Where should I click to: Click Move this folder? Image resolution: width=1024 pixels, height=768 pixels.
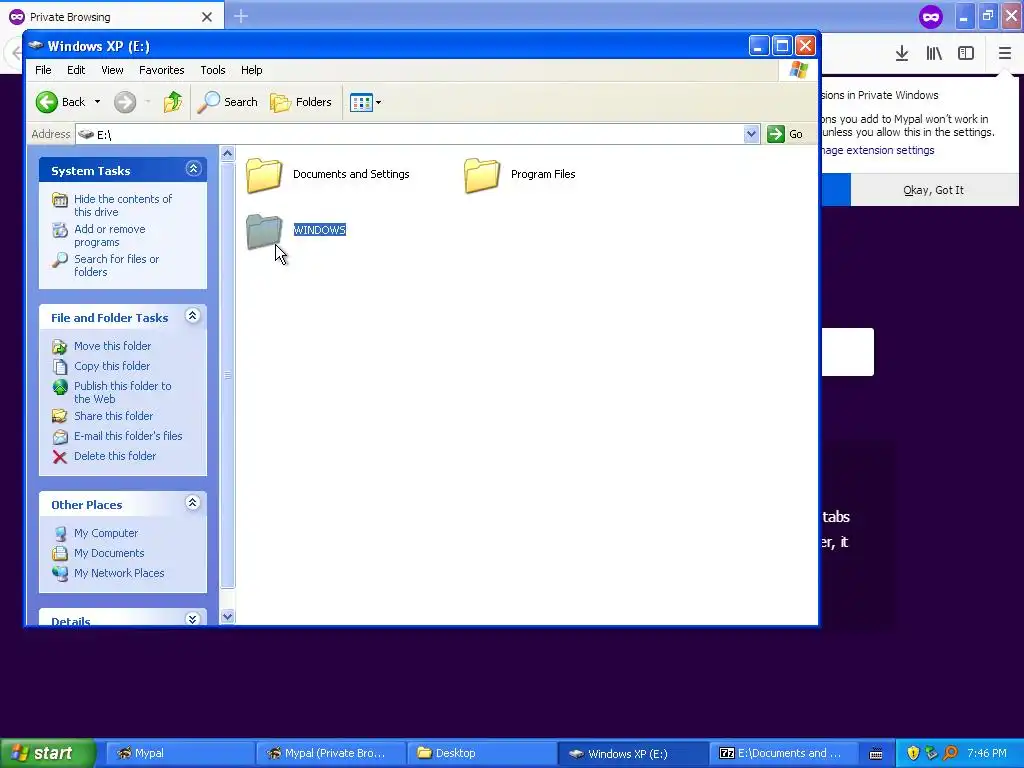112,346
